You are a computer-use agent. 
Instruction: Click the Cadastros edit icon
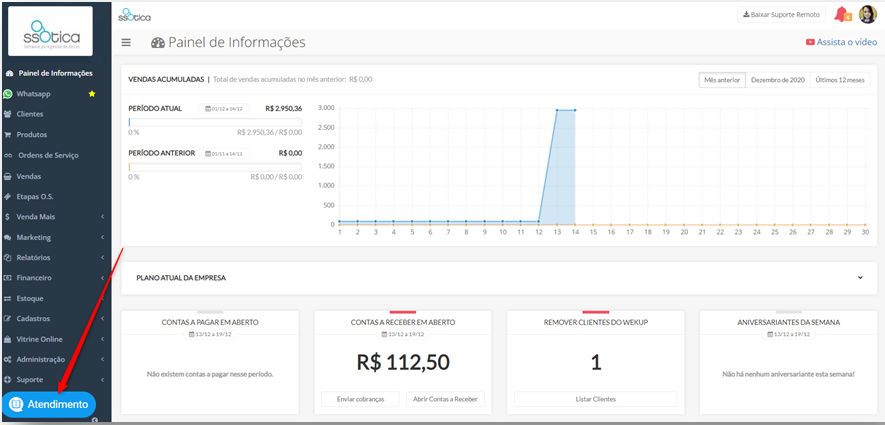(8, 319)
